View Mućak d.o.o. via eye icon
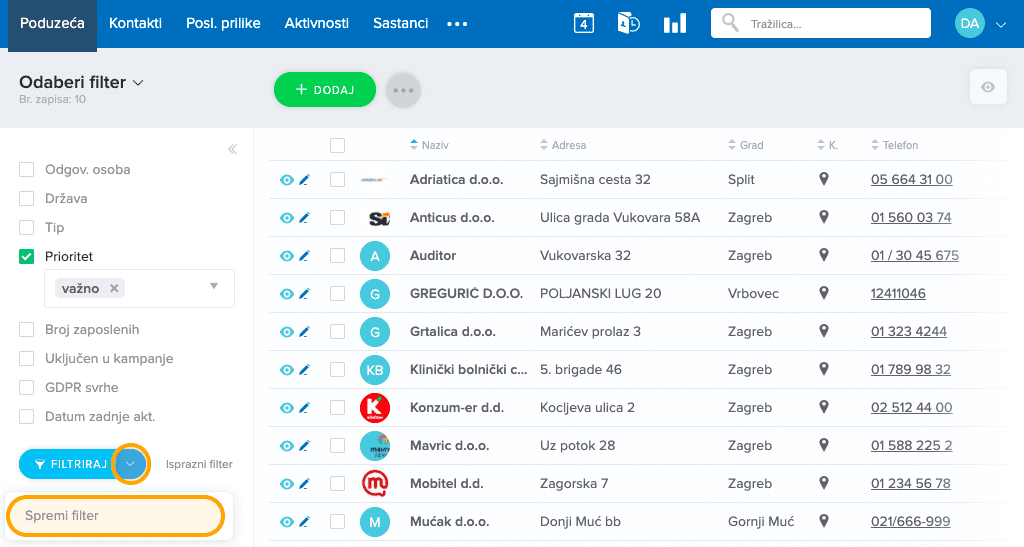This screenshot has width=1024, height=547. tap(287, 522)
